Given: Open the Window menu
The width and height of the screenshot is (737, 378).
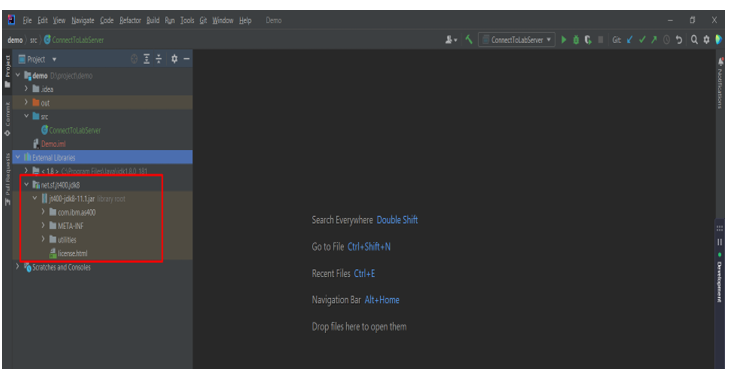Looking at the screenshot, I should coord(223,20).
